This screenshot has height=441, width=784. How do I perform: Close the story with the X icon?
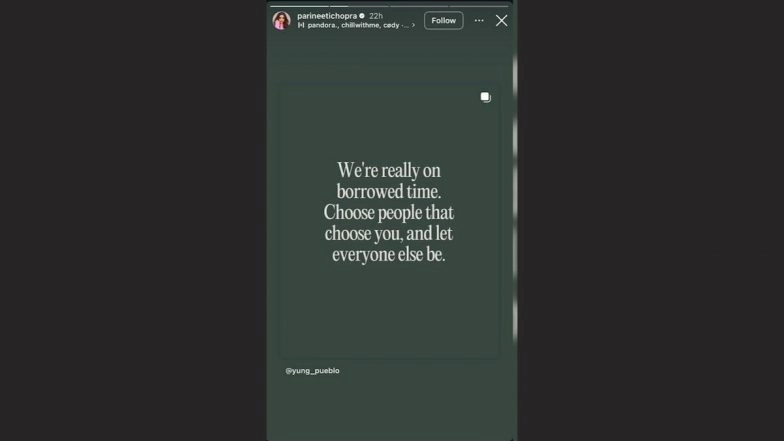[502, 20]
